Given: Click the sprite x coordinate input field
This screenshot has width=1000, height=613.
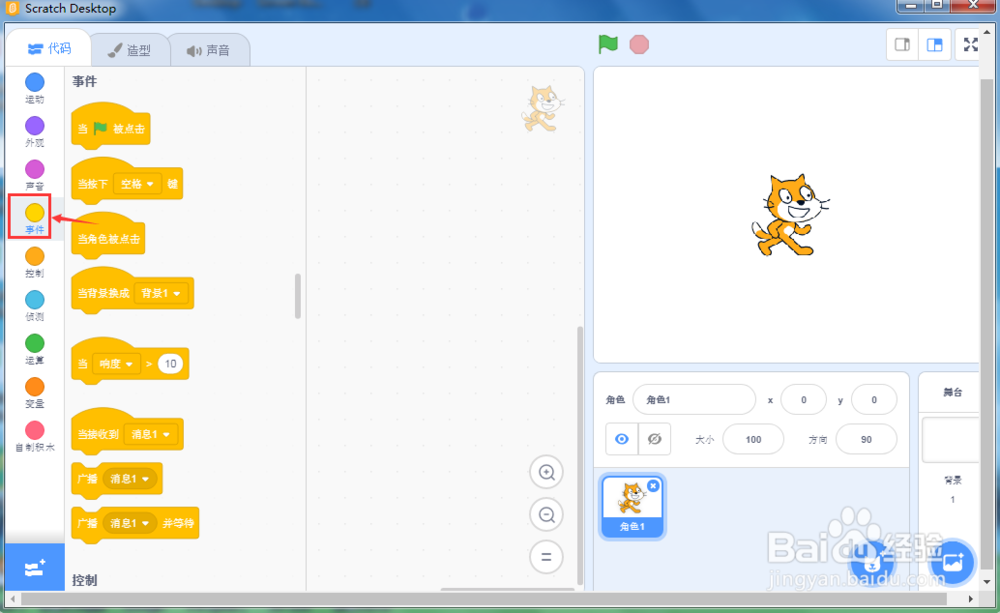Looking at the screenshot, I should tap(804, 399).
